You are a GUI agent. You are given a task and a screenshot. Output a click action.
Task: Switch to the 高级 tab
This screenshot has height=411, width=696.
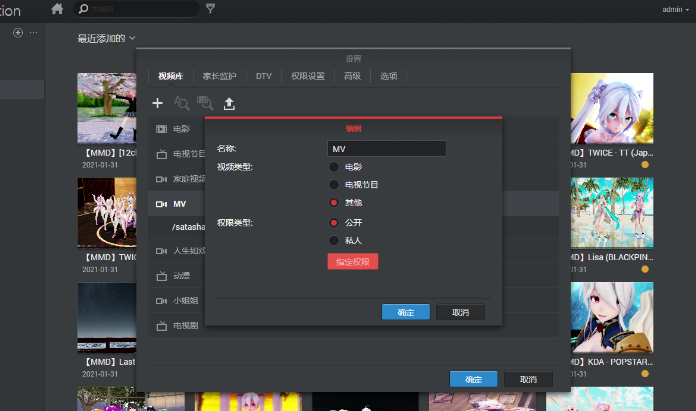pos(352,76)
